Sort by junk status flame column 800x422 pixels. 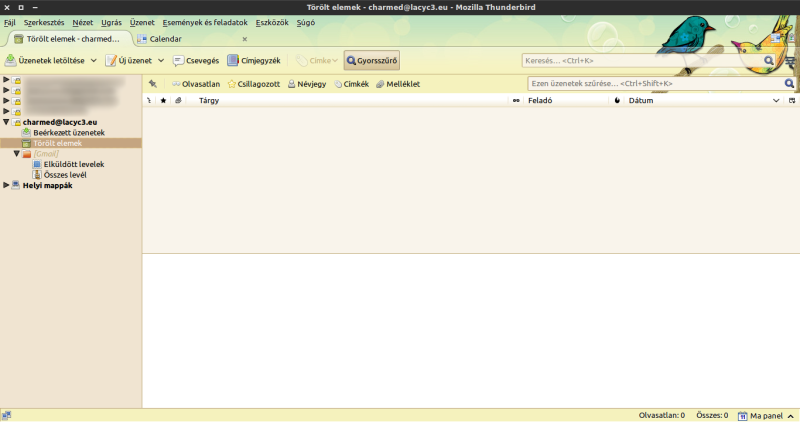pyautogui.click(x=617, y=101)
